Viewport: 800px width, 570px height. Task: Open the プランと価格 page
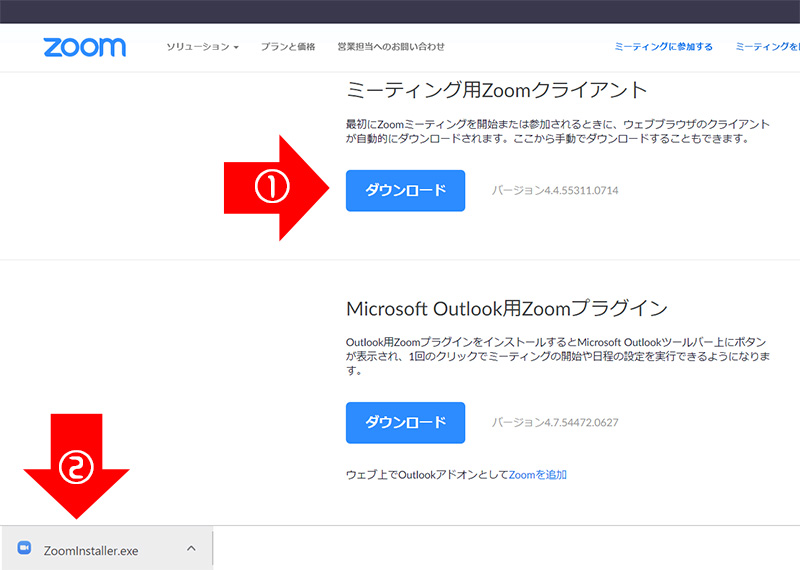tap(288, 47)
